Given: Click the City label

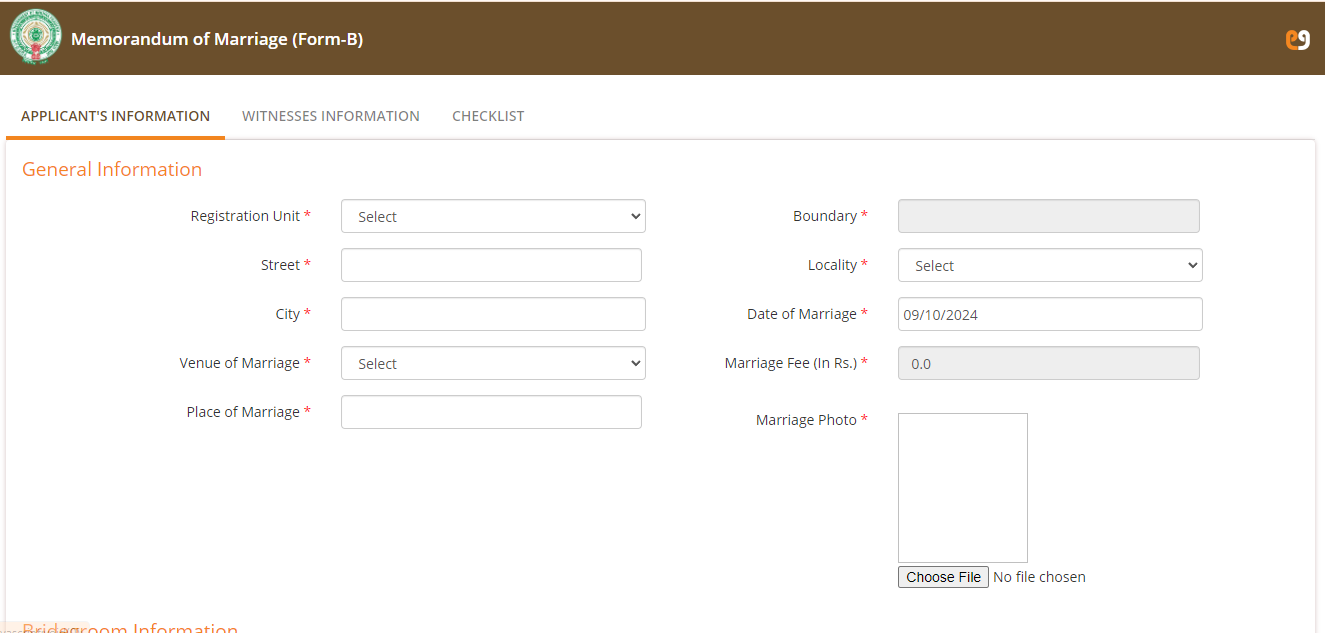Looking at the screenshot, I should pyautogui.click(x=293, y=314).
